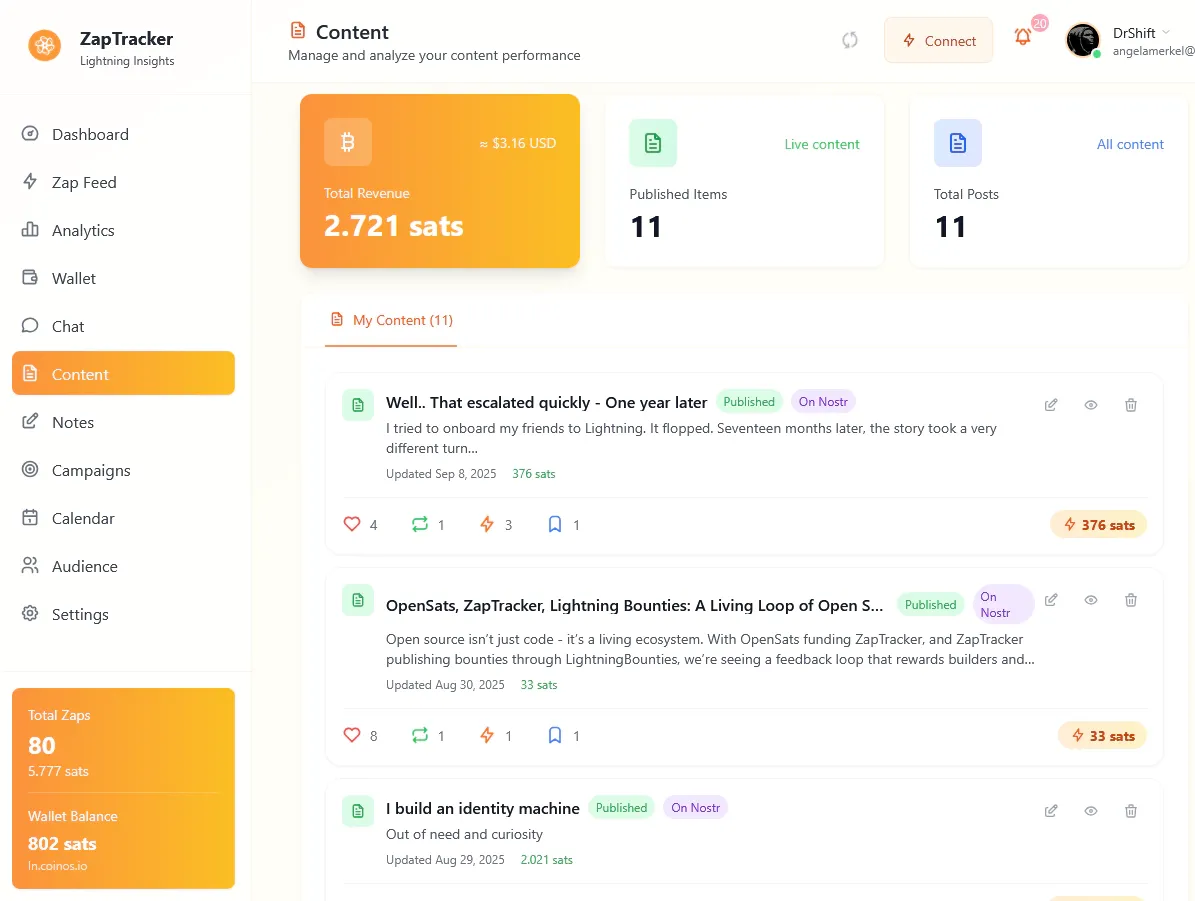Click the Wallet Balance 802 sats value
The image size is (1195, 901).
coord(62,844)
